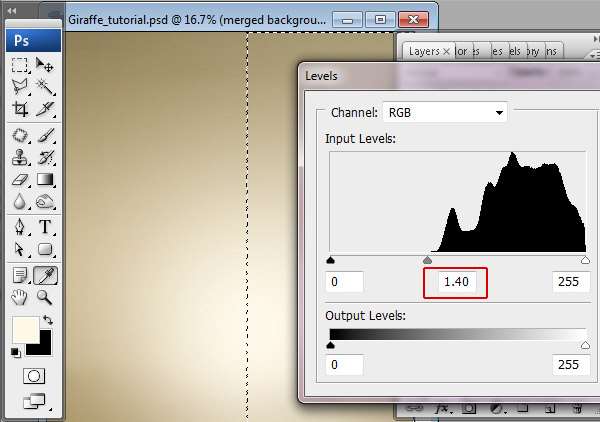
Task: Click the input levels black point slider
Action: point(331,261)
